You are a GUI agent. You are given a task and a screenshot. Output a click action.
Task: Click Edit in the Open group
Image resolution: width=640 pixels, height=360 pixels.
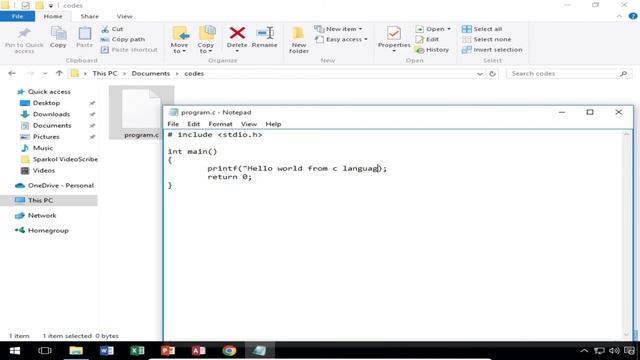(x=427, y=39)
